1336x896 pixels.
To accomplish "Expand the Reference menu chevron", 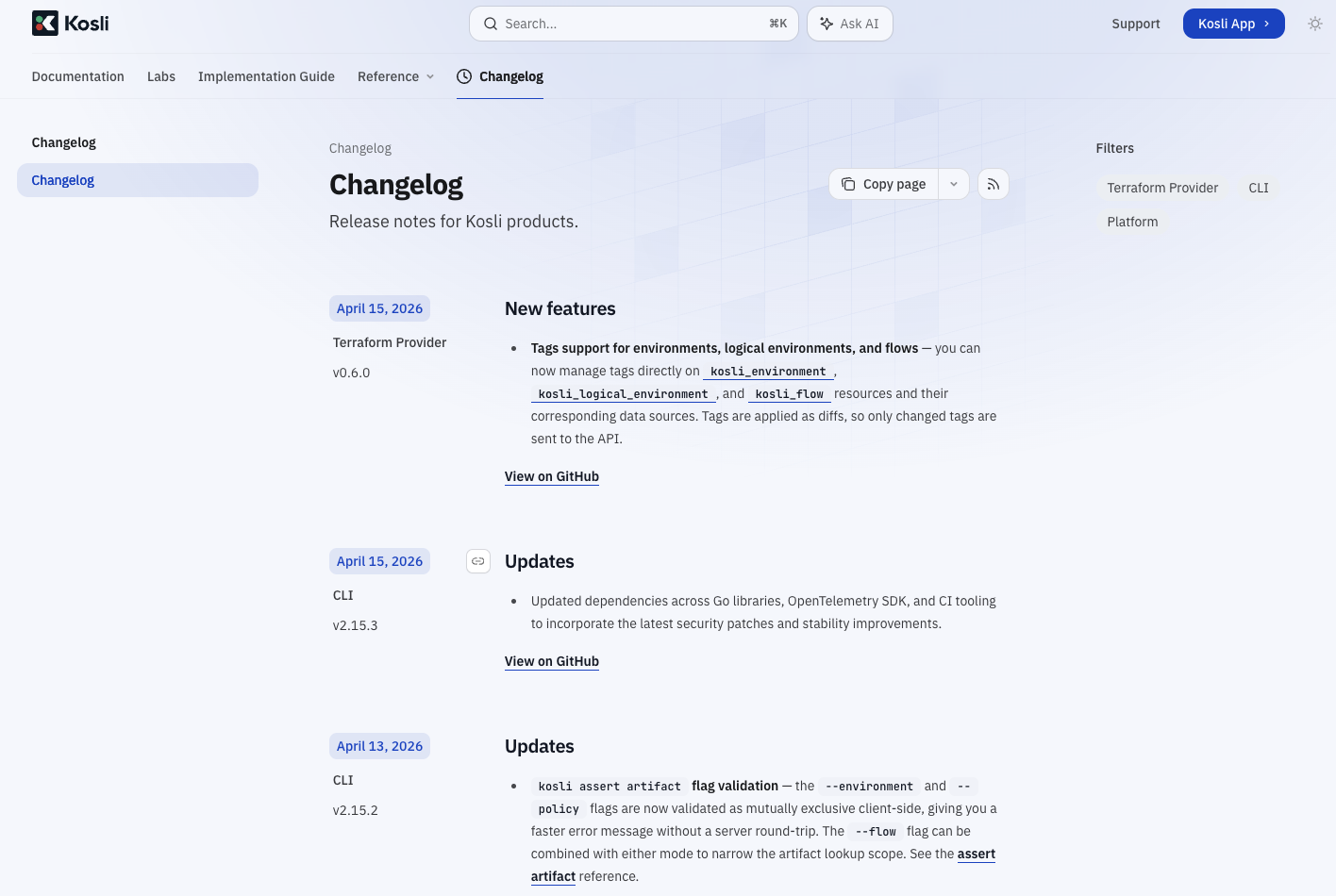I will click(430, 76).
